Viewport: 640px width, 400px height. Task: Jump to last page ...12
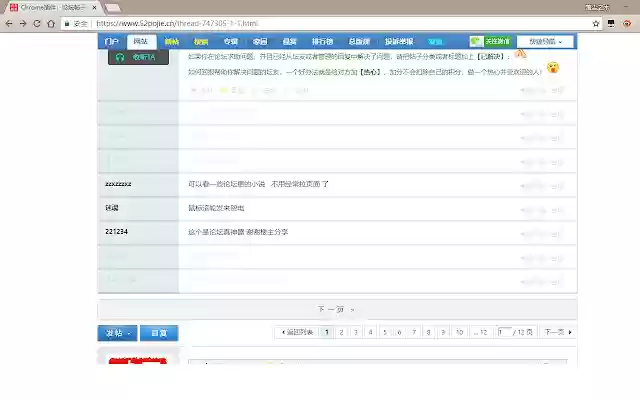[481, 332]
